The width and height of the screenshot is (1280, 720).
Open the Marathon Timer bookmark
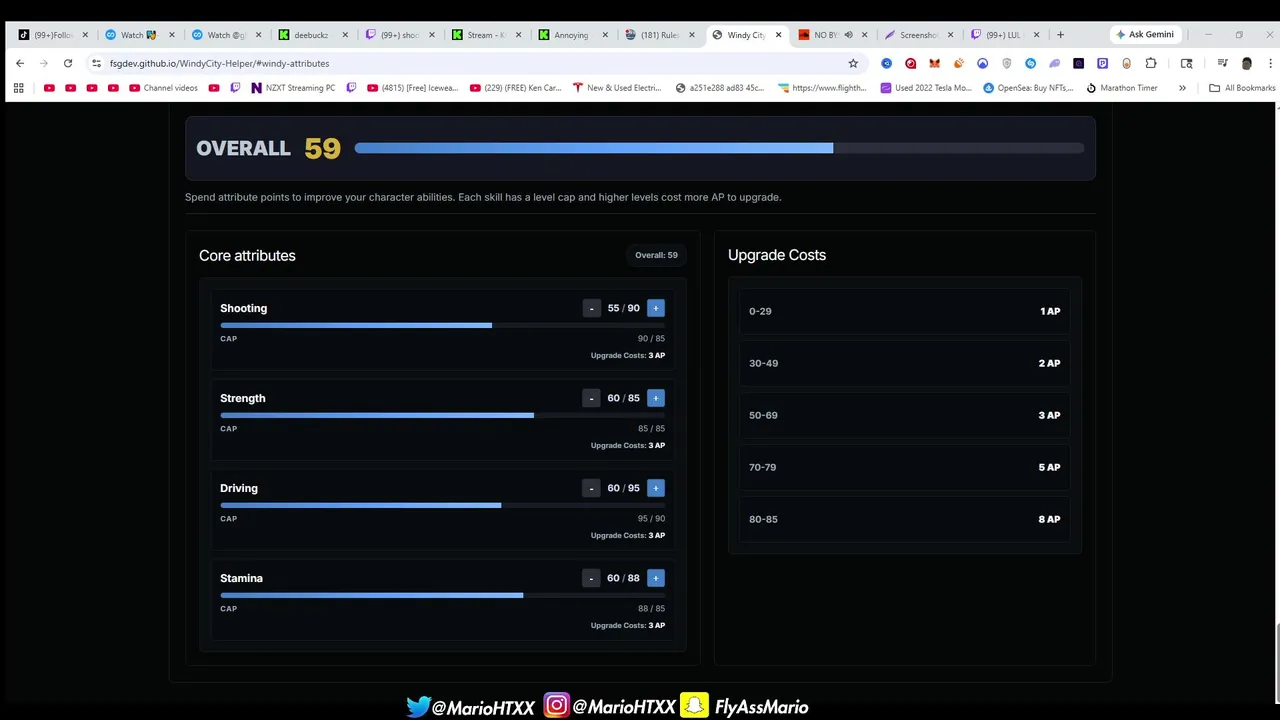[1121, 88]
